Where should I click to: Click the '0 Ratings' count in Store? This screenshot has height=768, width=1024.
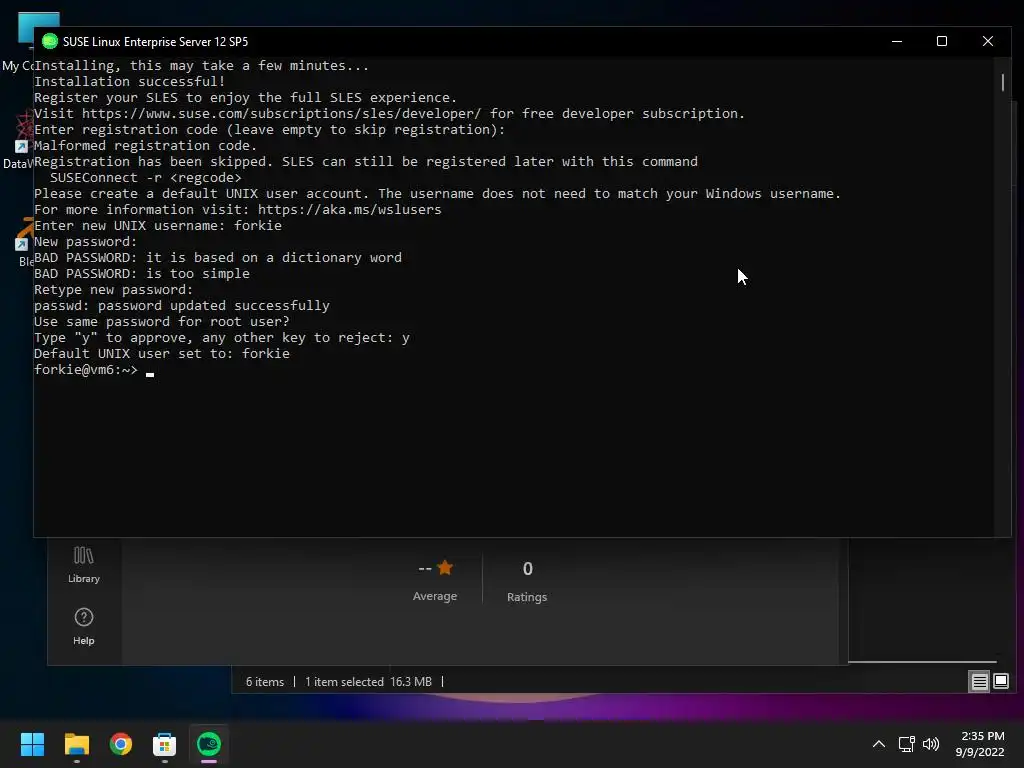point(527,581)
